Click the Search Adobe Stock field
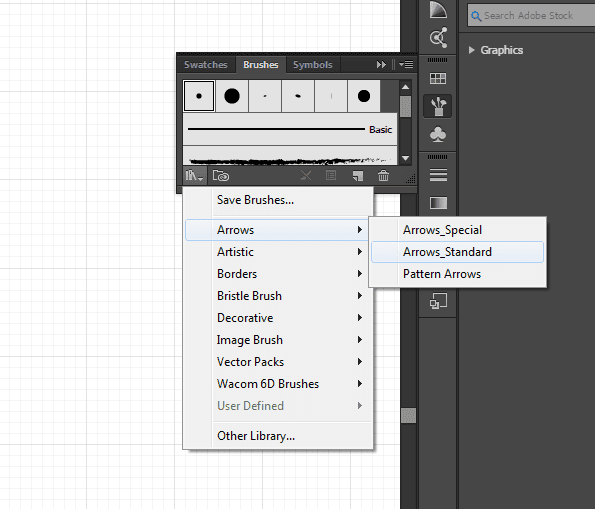The width and height of the screenshot is (595, 509). (x=531, y=16)
